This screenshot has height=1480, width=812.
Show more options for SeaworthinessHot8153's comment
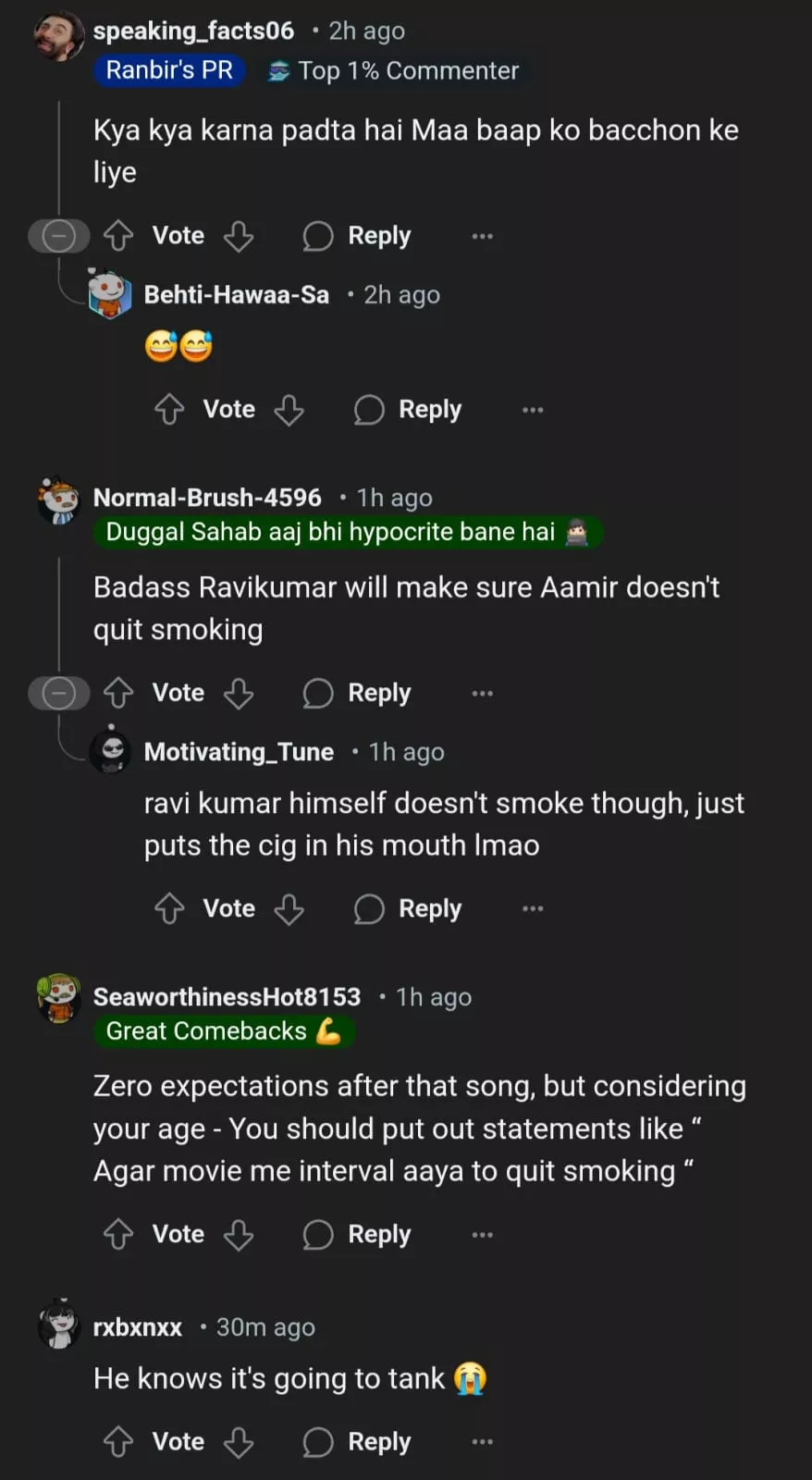tap(482, 1234)
